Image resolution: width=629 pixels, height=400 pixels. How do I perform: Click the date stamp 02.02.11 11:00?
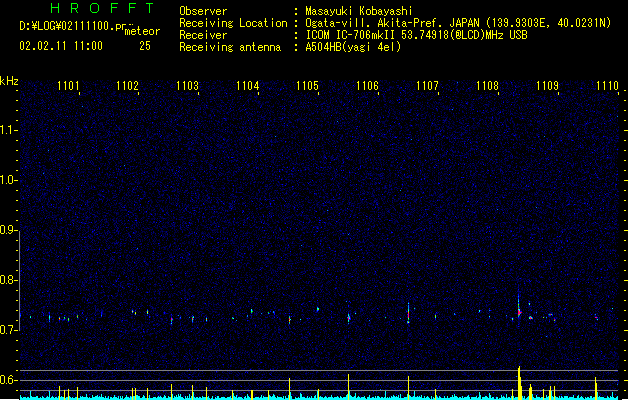point(61,46)
